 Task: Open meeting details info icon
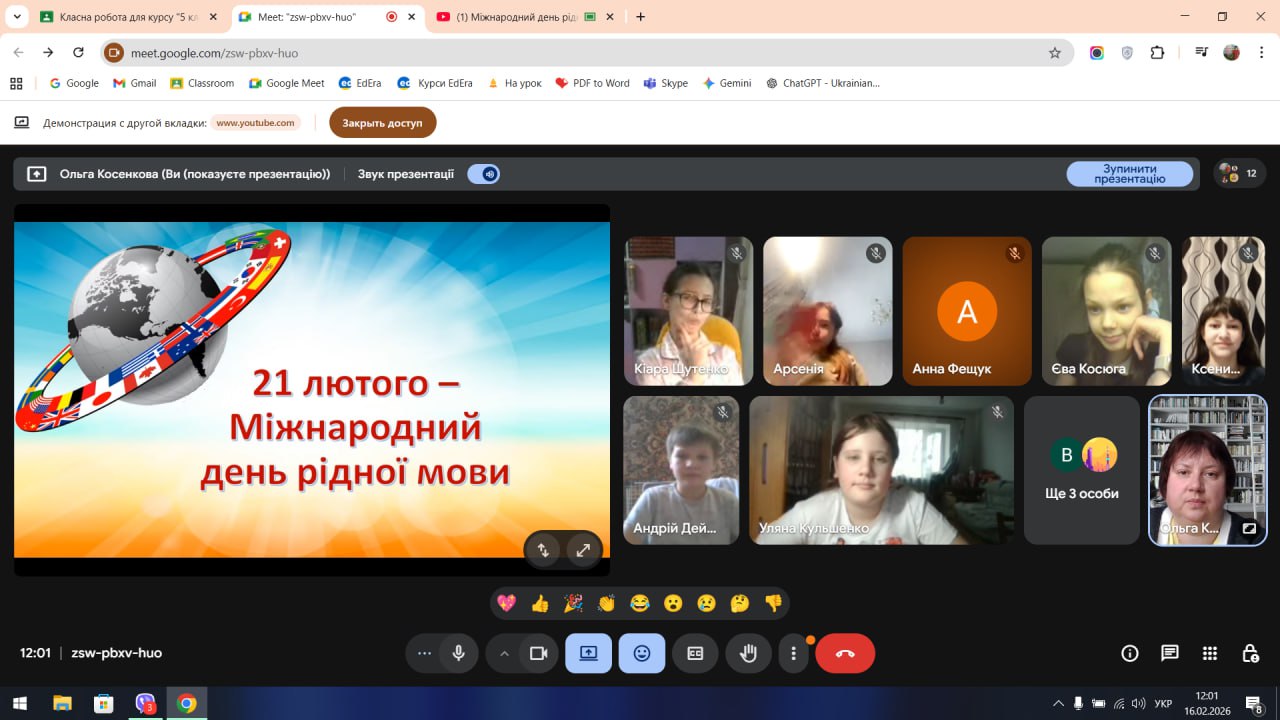1129,653
